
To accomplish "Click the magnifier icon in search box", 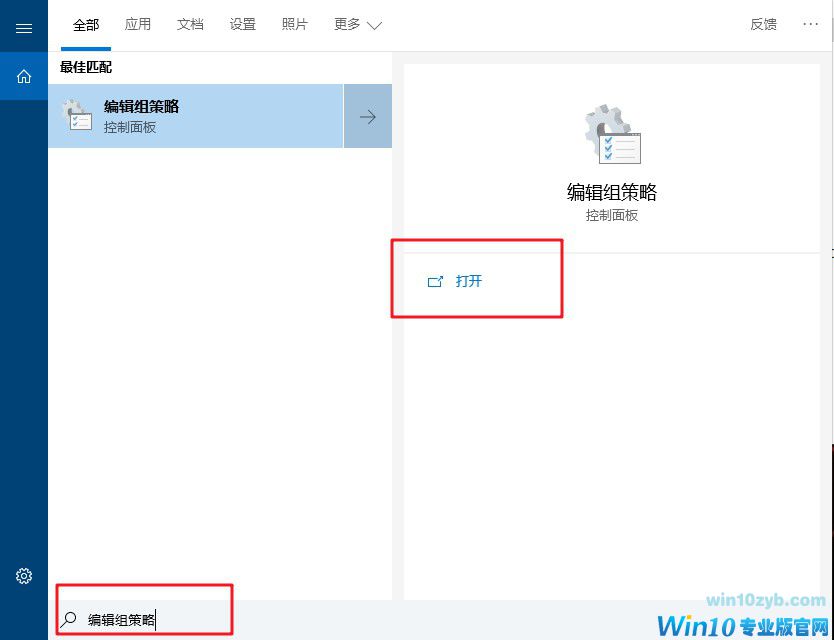I will pyautogui.click(x=69, y=619).
